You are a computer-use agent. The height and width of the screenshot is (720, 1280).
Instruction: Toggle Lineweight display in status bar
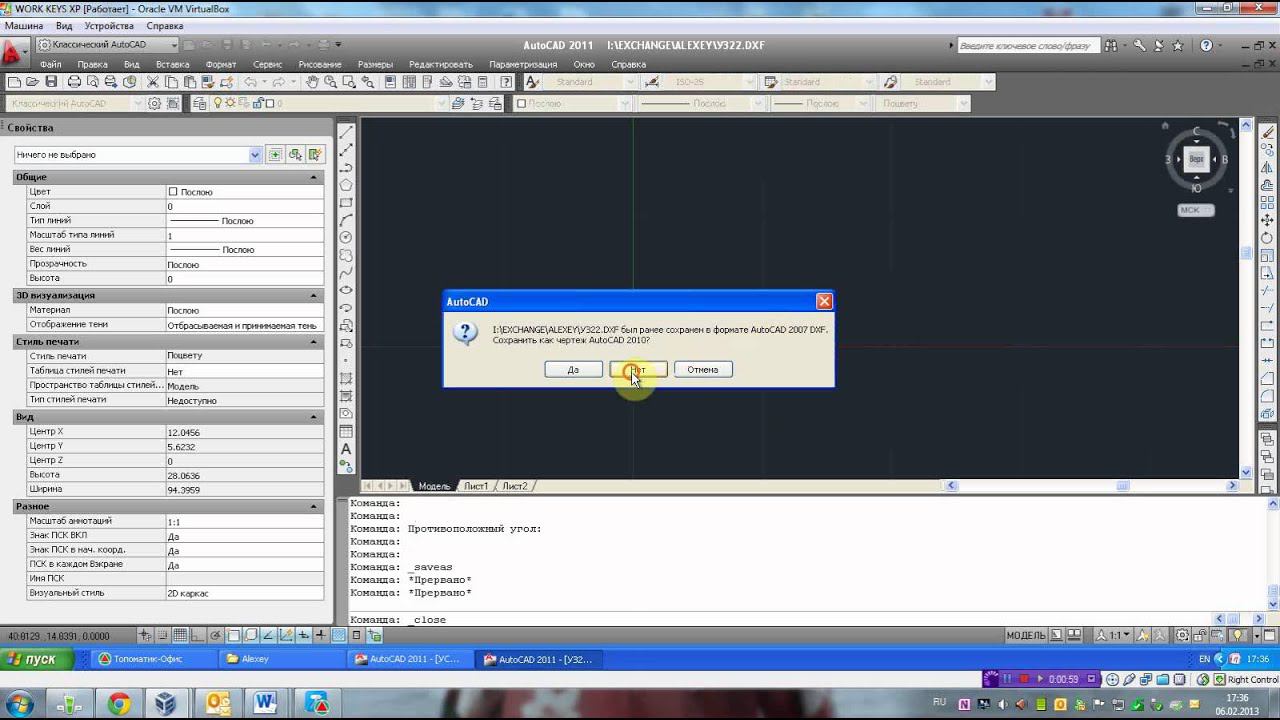coord(320,636)
